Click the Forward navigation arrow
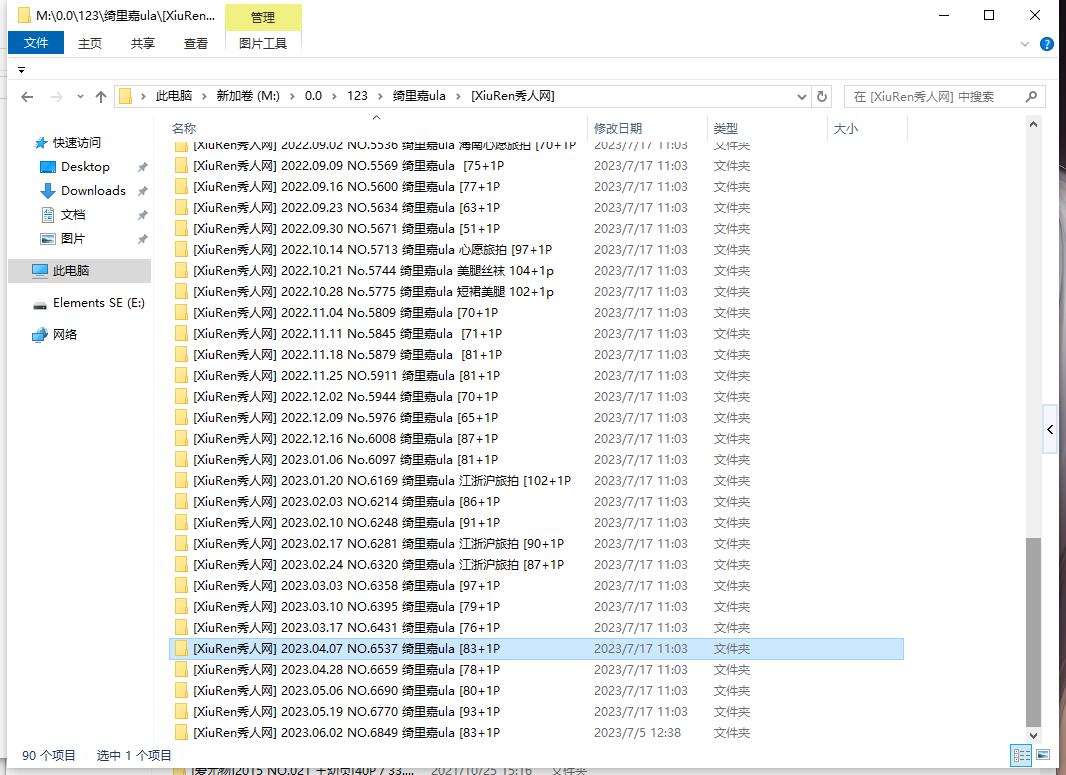1066x775 pixels. tap(57, 97)
